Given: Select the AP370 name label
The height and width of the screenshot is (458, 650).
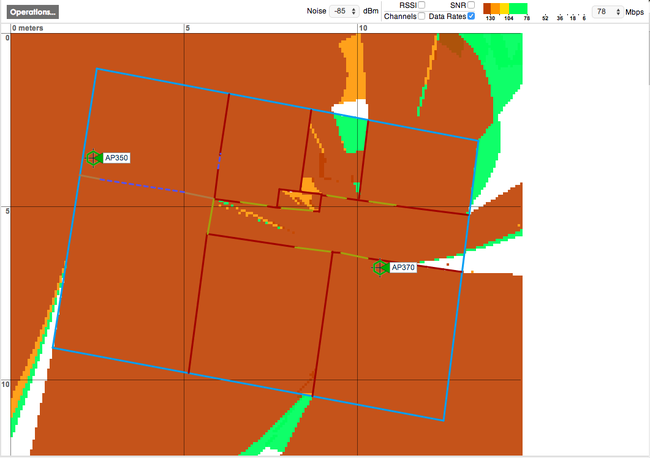Looking at the screenshot, I should (x=403, y=268).
